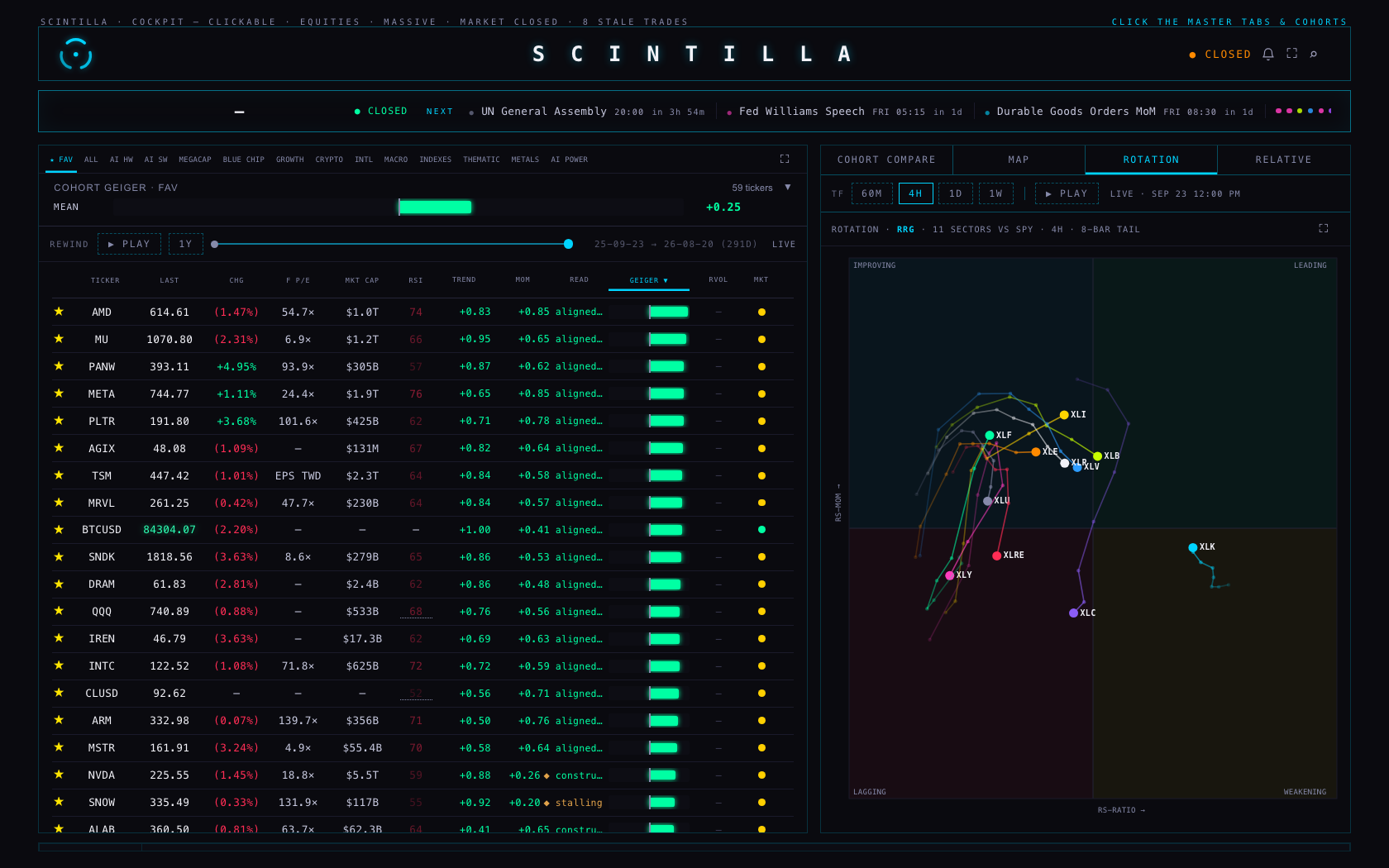Sort by the RSI column header
1389x868 pixels.
(x=415, y=280)
